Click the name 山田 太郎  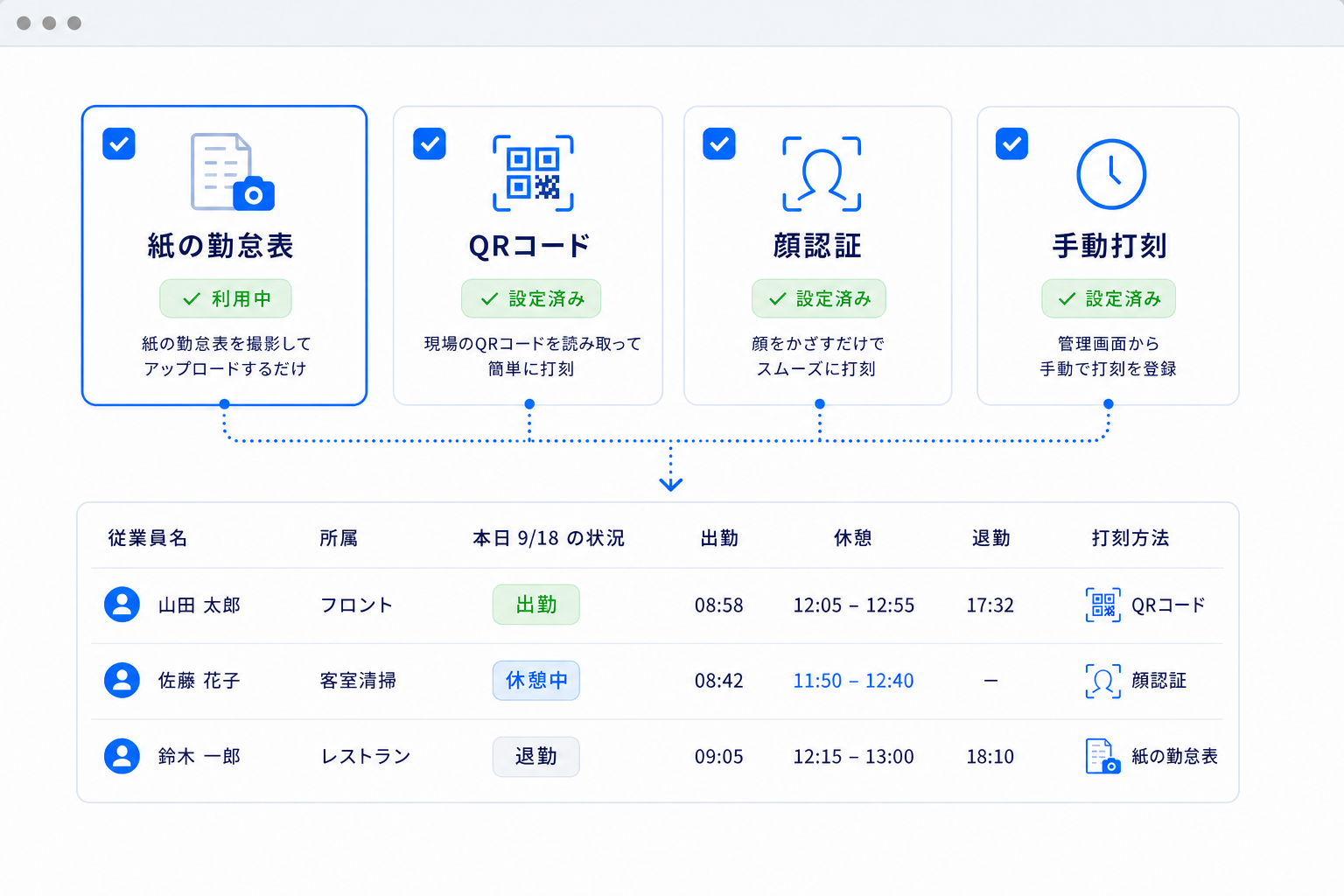click(x=199, y=605)
